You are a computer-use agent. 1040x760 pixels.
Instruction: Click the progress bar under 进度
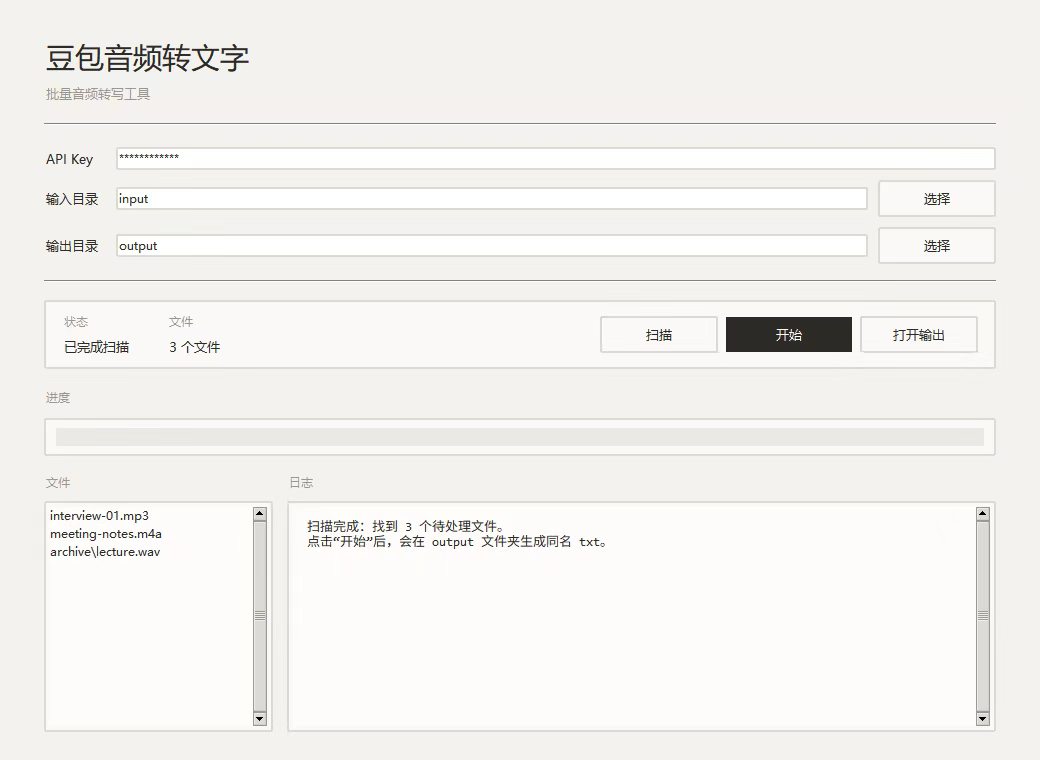pos(519,436)
